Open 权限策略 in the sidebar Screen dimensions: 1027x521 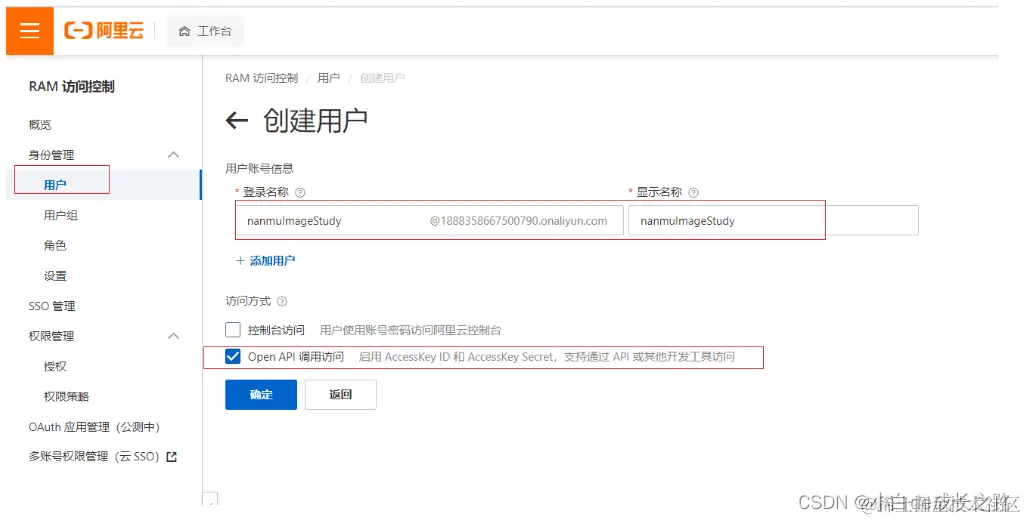(66, 396)
